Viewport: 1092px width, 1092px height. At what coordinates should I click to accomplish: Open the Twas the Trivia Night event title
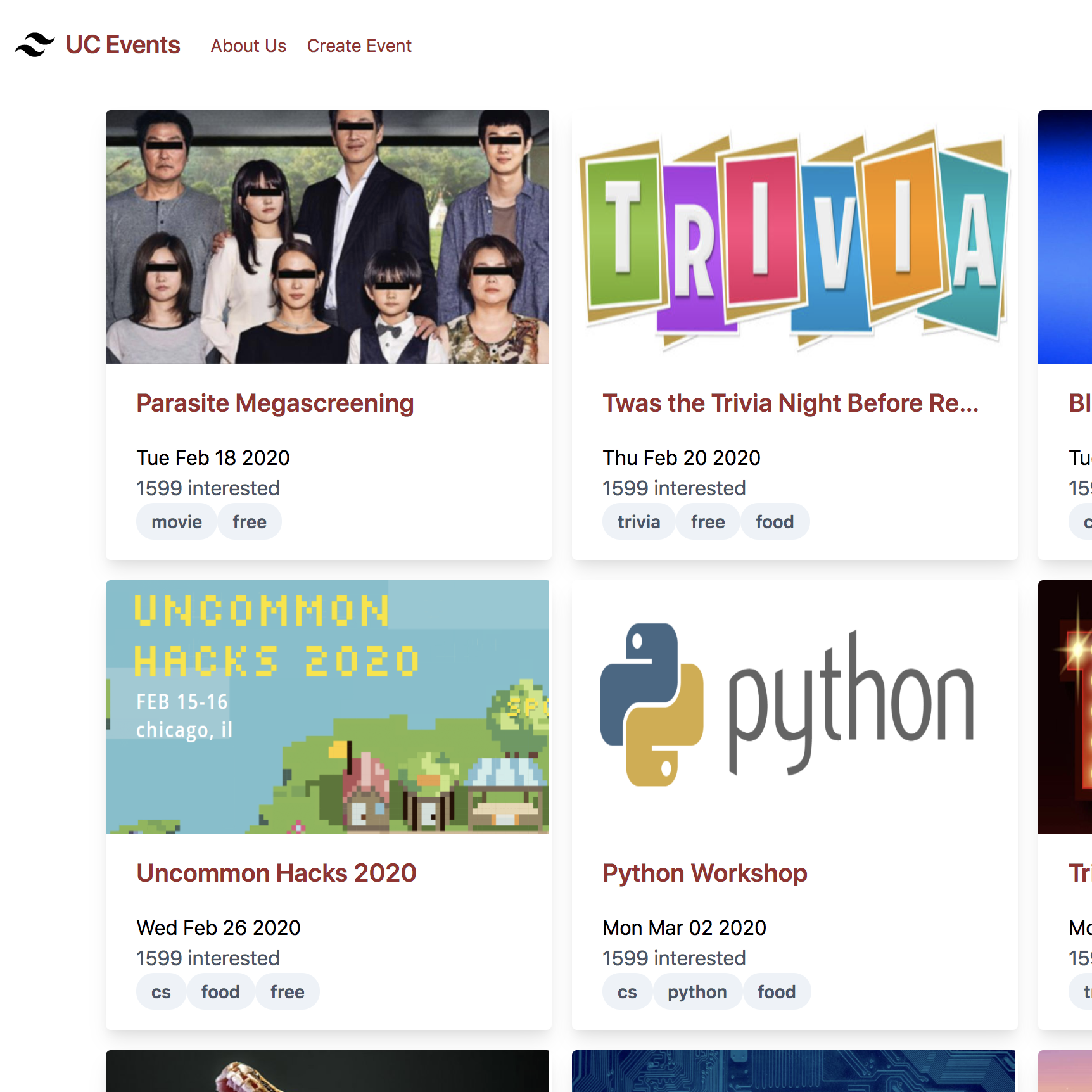click(790, 403)
